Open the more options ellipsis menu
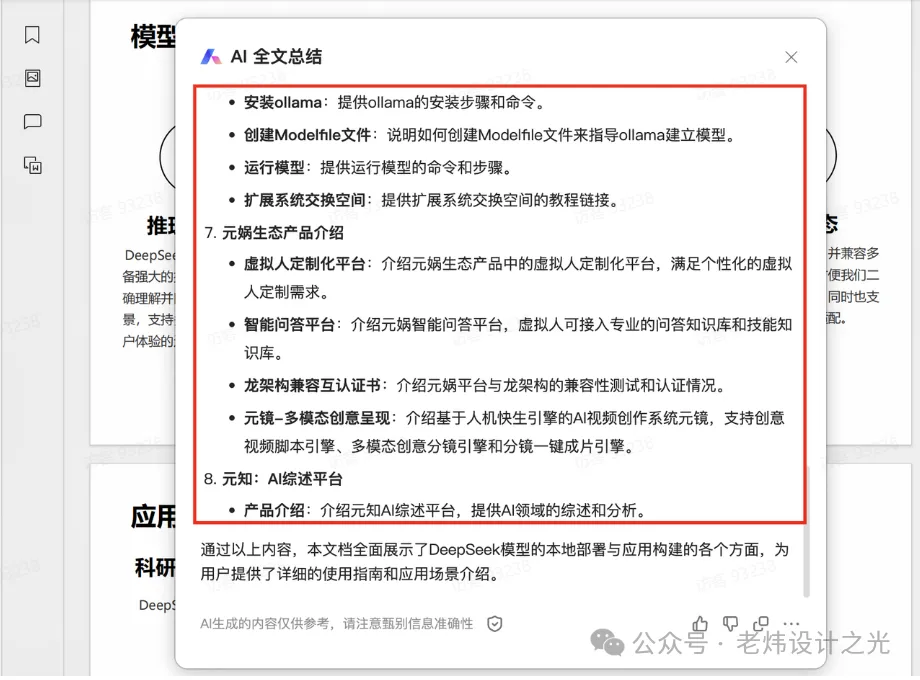The width and height of the screenshot is (920, 680). (792, 623)
